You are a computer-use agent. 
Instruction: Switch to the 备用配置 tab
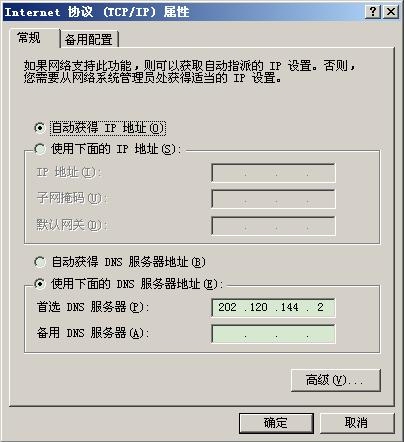(x=89, y=40)
